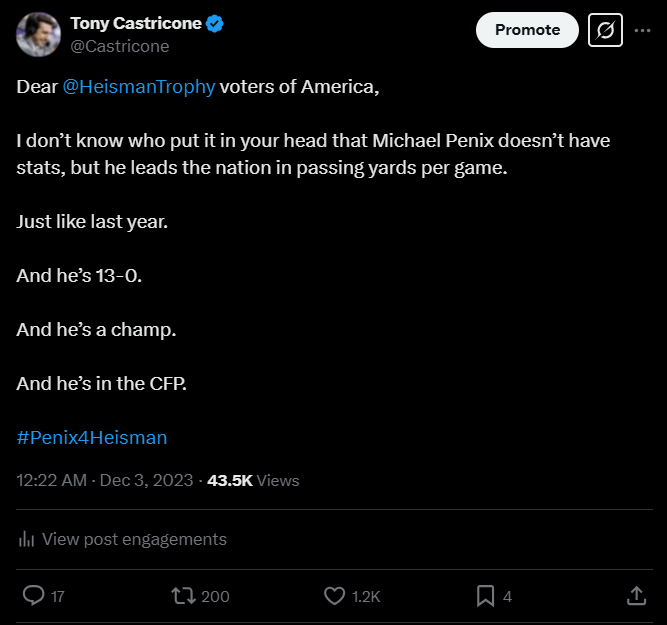Screen dimensions: 667x625
Task: Bookmark this post
Action: (x=485, y=596)
